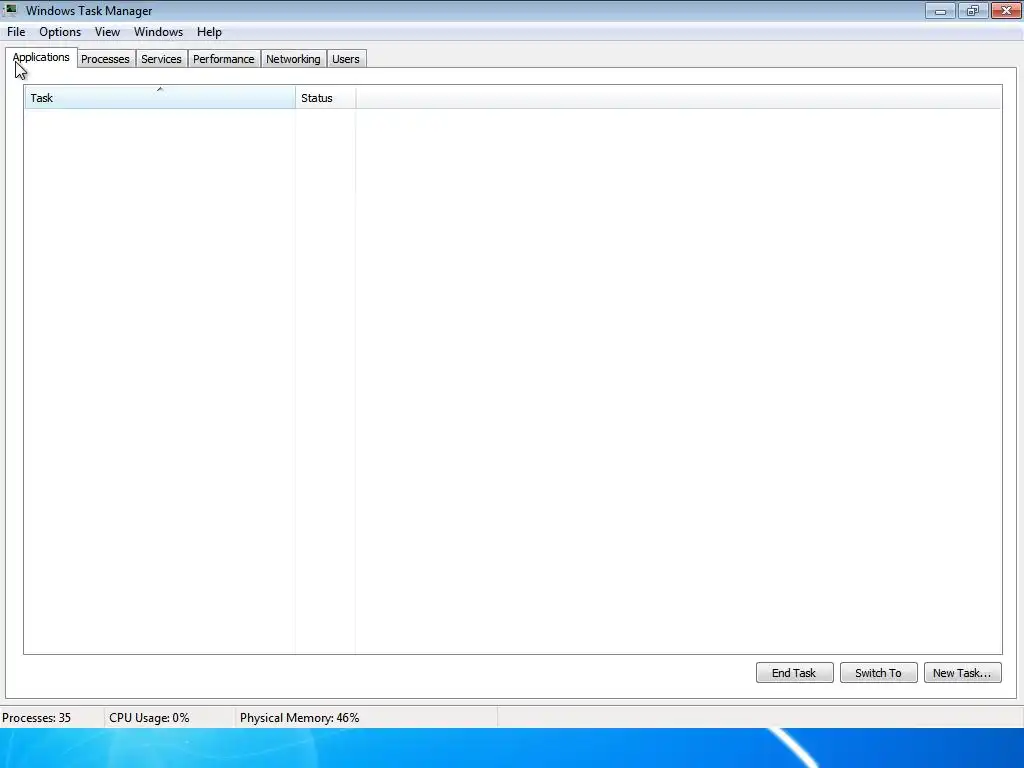Click the Physical Memory: 46% status text
Screen dimensions: 1024x768
point(300,718)
